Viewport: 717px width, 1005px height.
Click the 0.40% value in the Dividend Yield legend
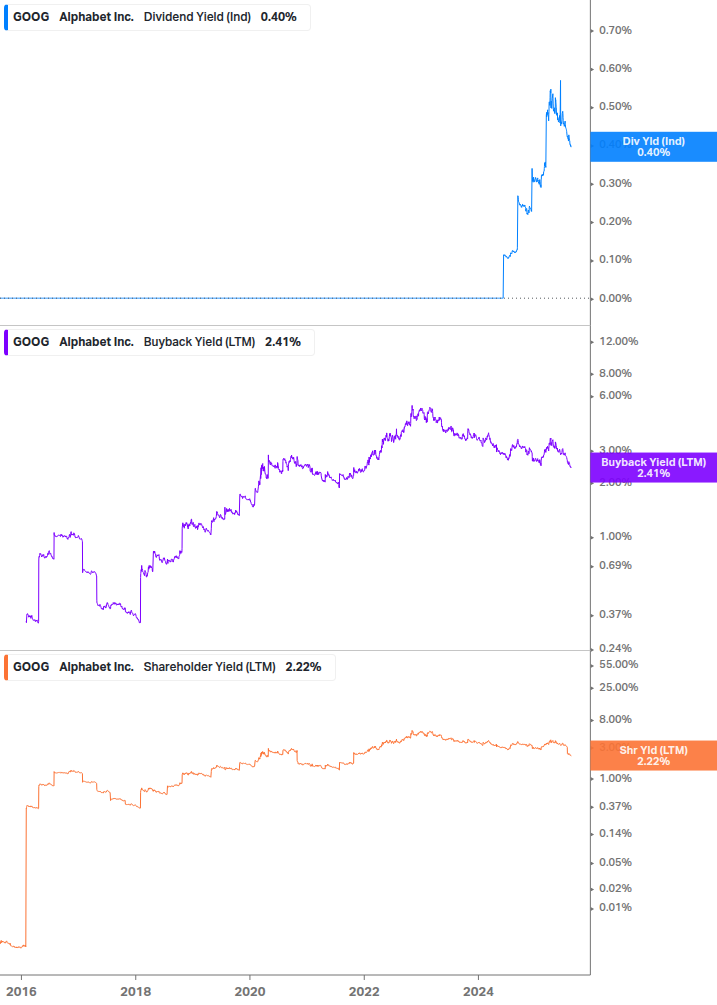(x=279, y=17)
